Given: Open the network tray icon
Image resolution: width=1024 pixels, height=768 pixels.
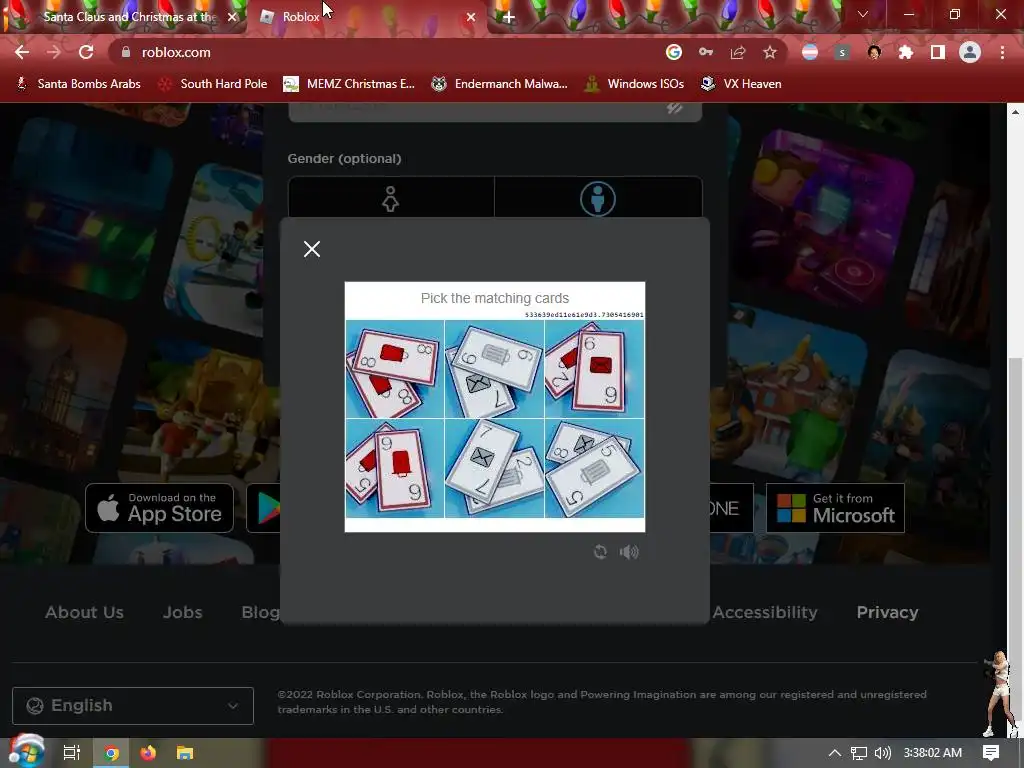Looking at the screenshot, I should (859, 753).
